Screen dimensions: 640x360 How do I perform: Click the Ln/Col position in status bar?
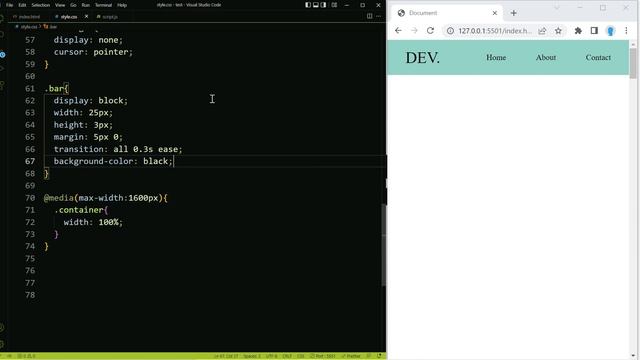pyautogui.click(x=226, y=356)
